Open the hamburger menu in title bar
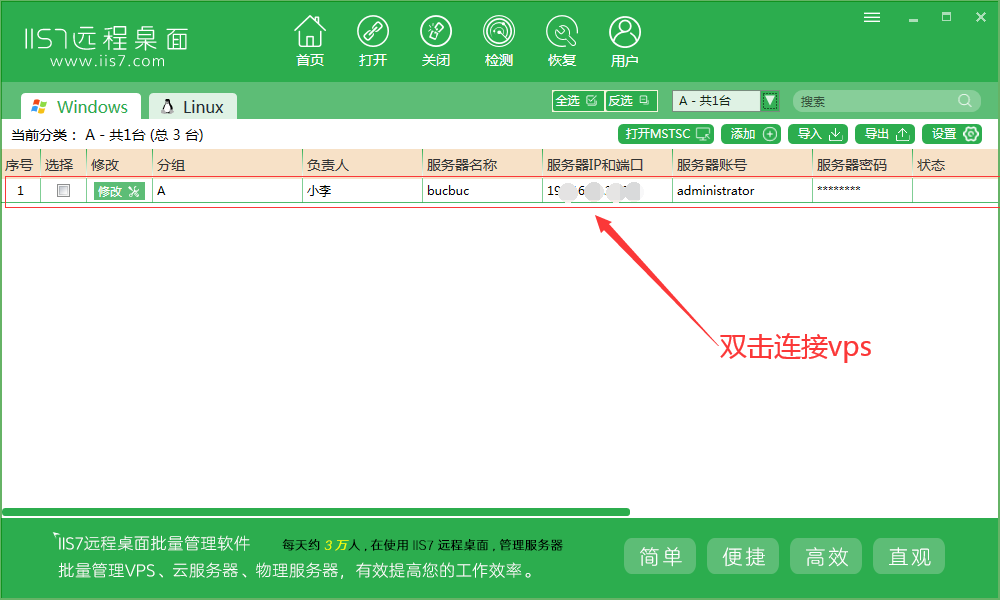 click(x=872, y=17)
